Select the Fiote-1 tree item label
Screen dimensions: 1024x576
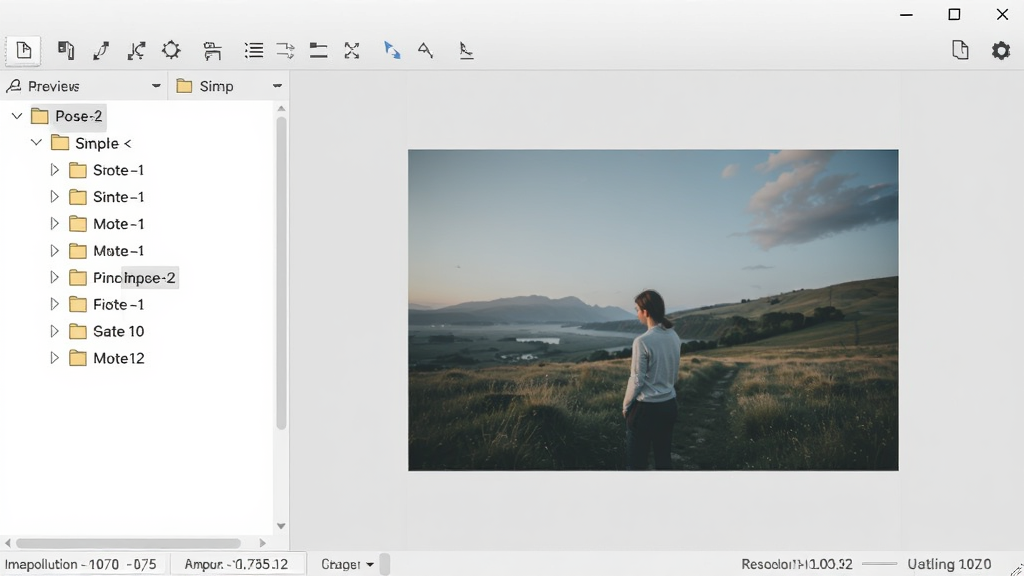118,304
